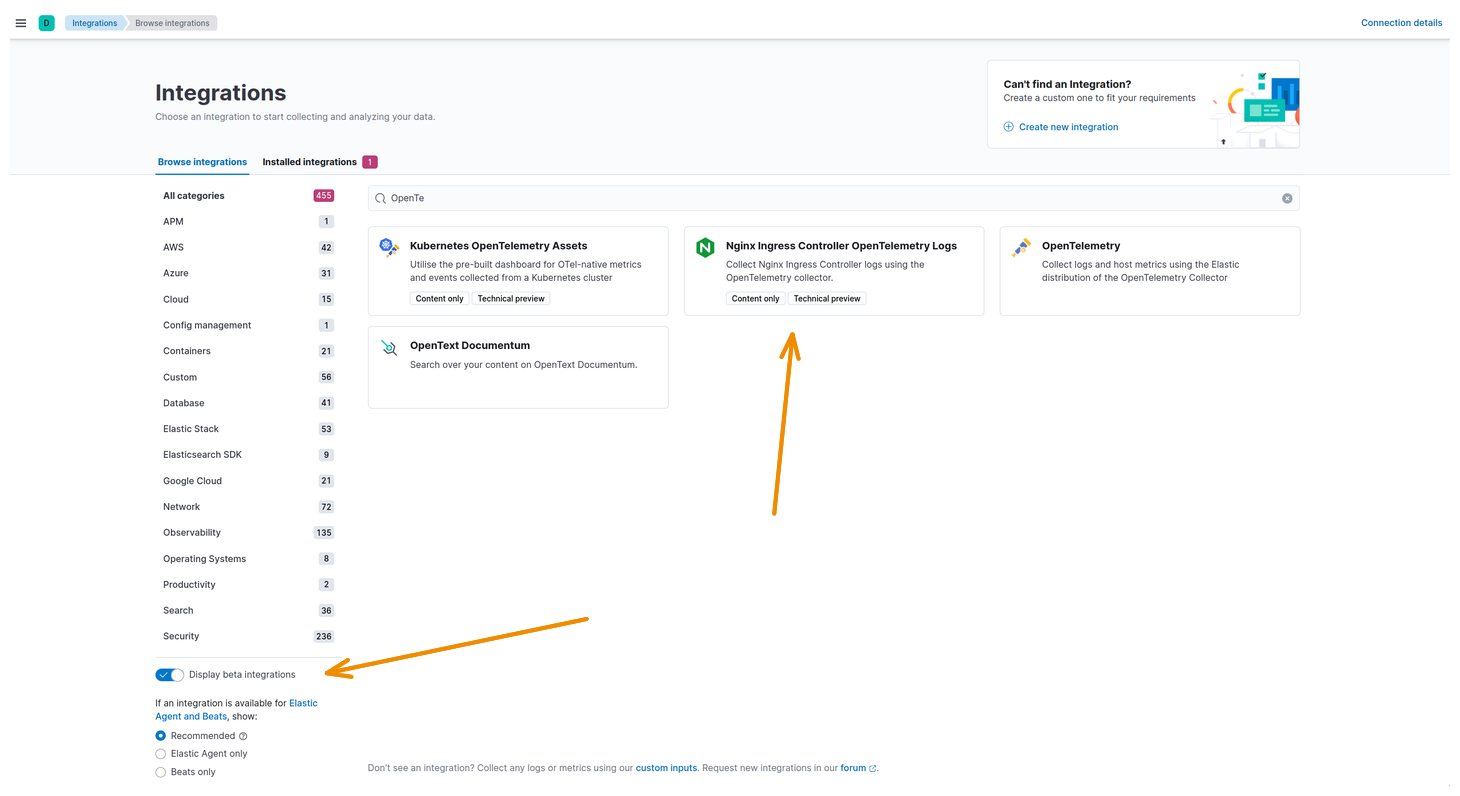Click Content only badge on Nginx card

756,299
